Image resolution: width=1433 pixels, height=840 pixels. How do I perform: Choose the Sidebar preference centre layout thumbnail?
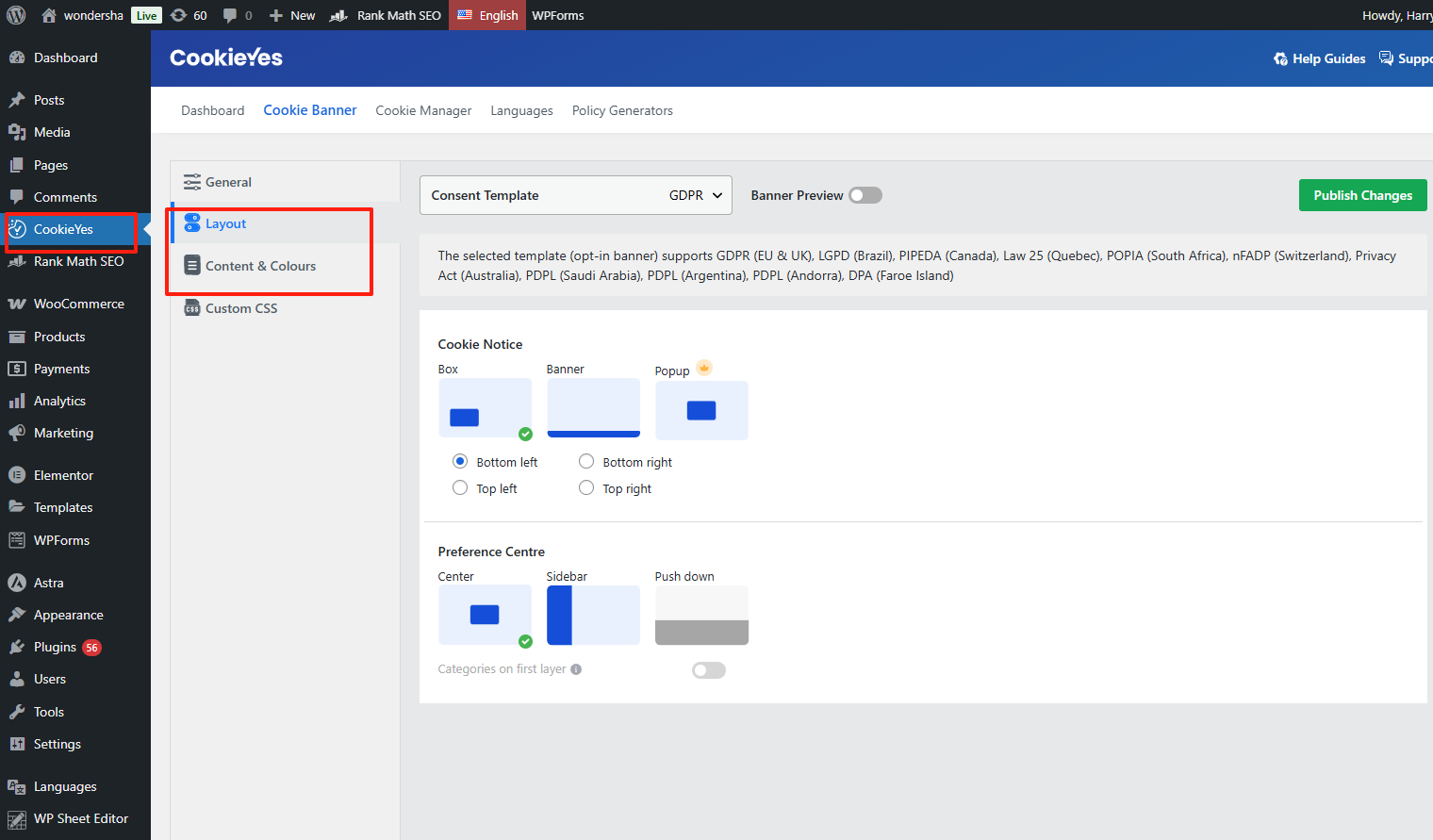593,615
